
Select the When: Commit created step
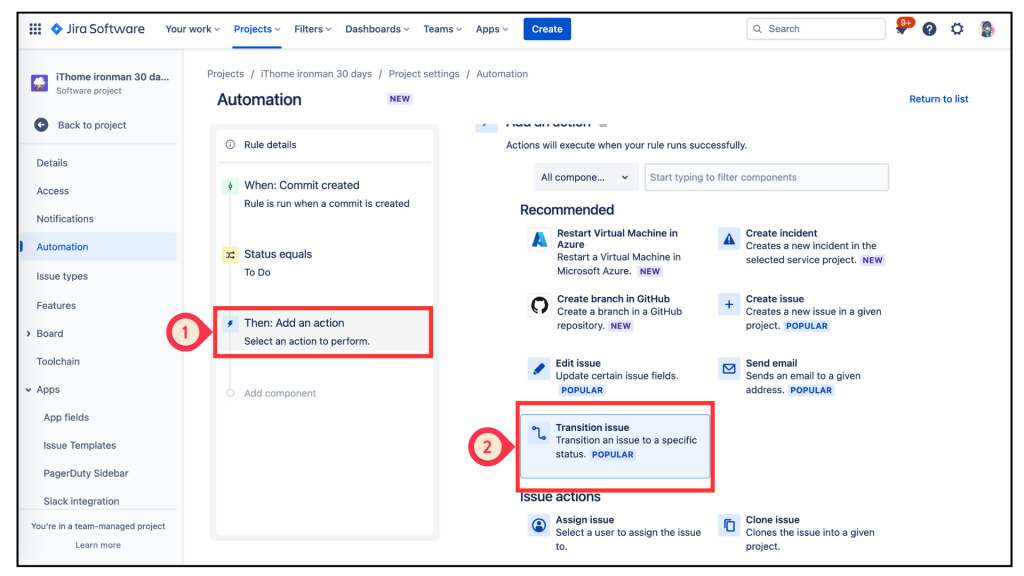point(325,194)
